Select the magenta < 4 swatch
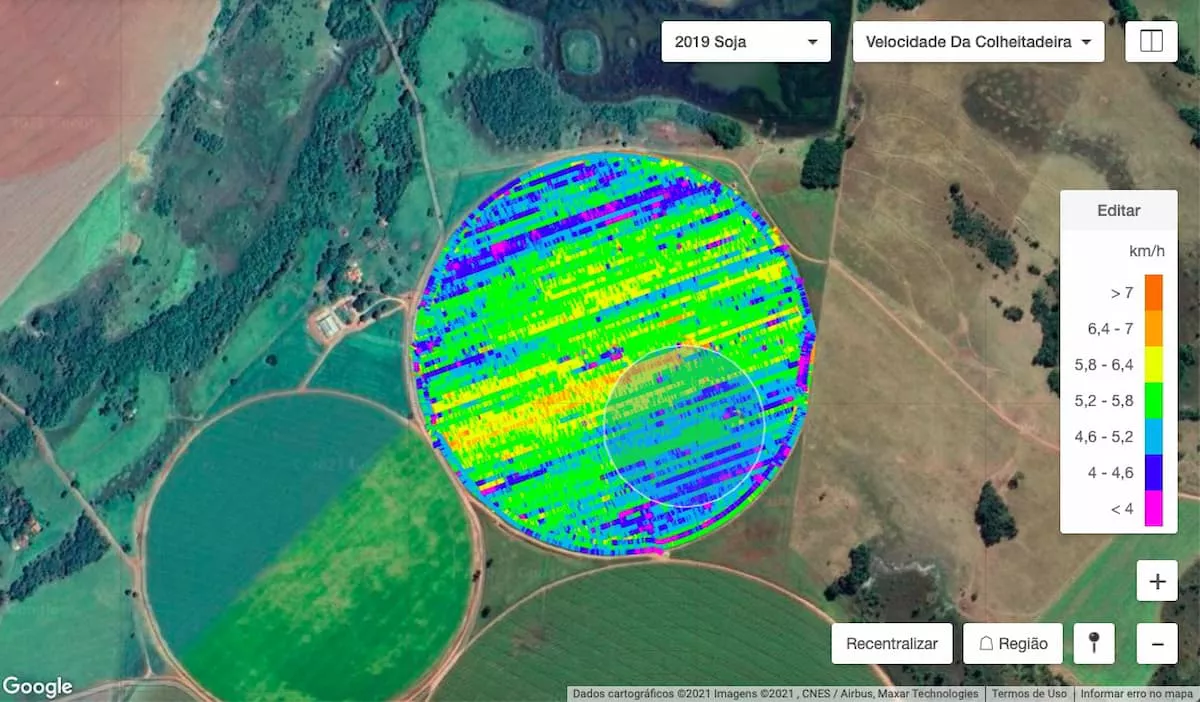The width and height of the screenshot is (1200, 702). [1154, 508]
